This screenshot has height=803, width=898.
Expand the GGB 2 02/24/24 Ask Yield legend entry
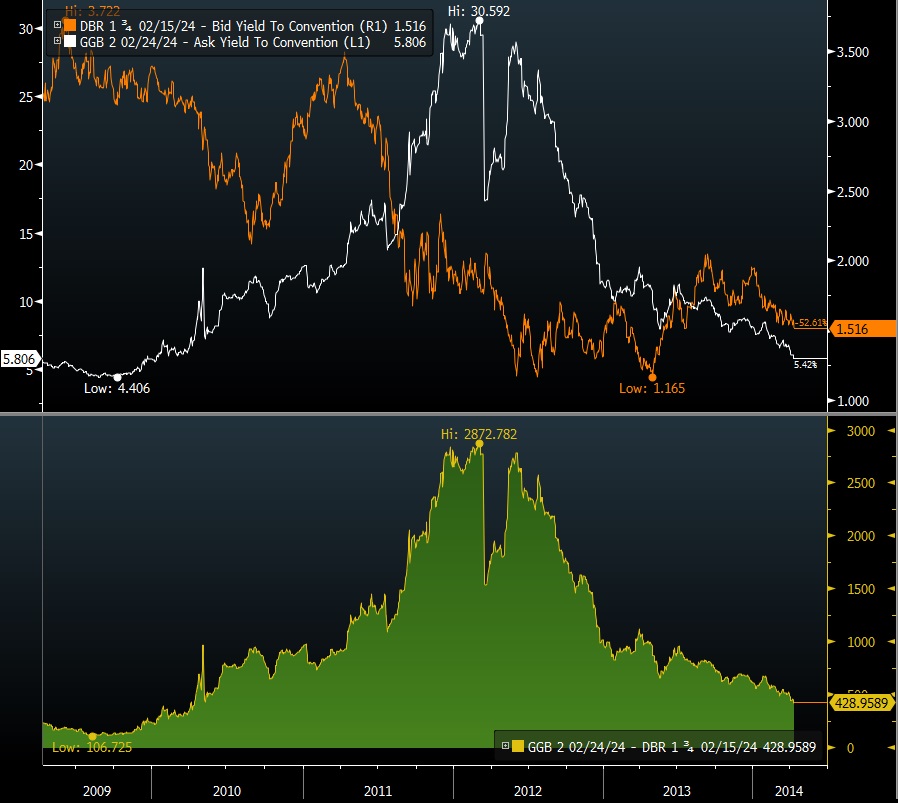tap(57, 41)
